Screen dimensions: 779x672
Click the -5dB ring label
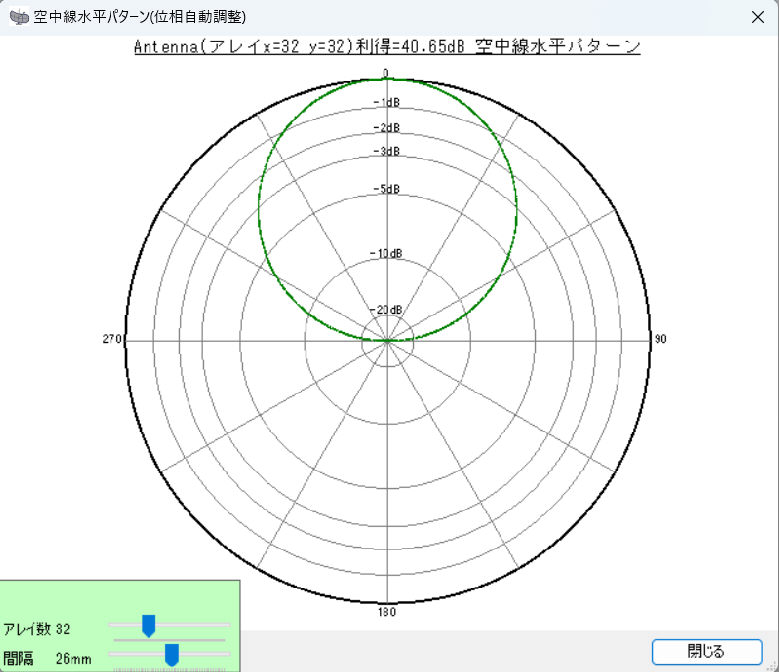click(387, 190)
